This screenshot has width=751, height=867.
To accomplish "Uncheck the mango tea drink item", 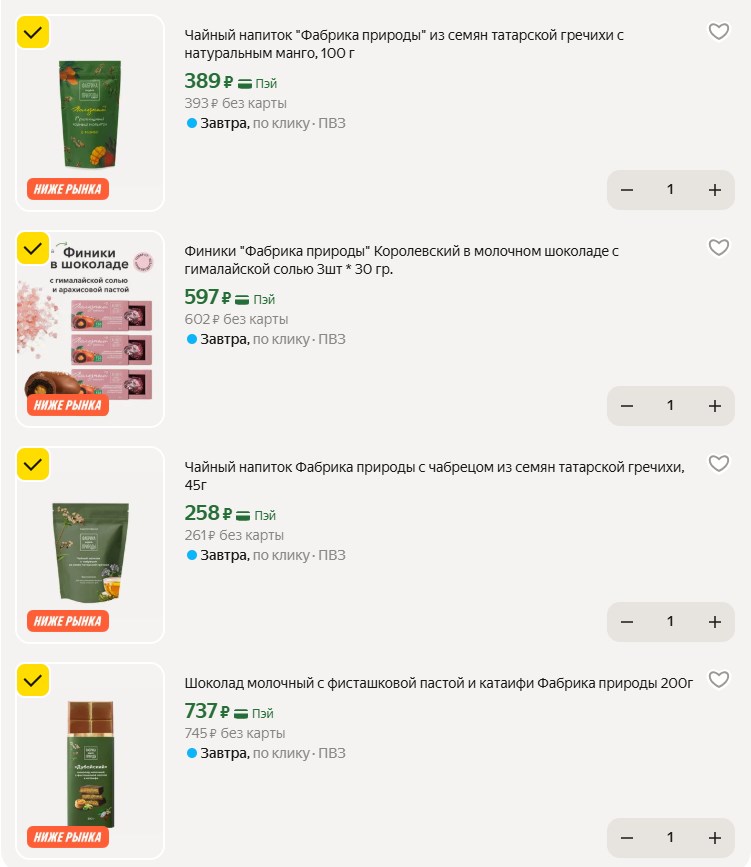I will pos(33,33).
